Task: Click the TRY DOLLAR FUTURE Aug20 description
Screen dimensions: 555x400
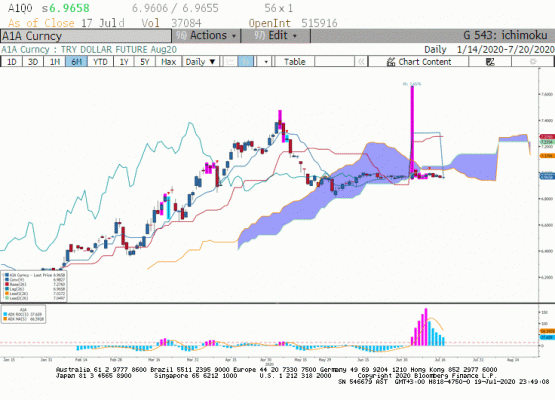Action: [x=119, y=49]
